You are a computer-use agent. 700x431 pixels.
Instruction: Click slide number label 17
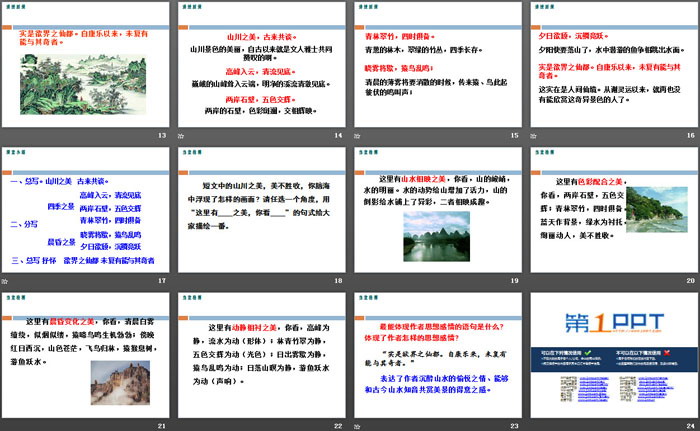[162, 280]
